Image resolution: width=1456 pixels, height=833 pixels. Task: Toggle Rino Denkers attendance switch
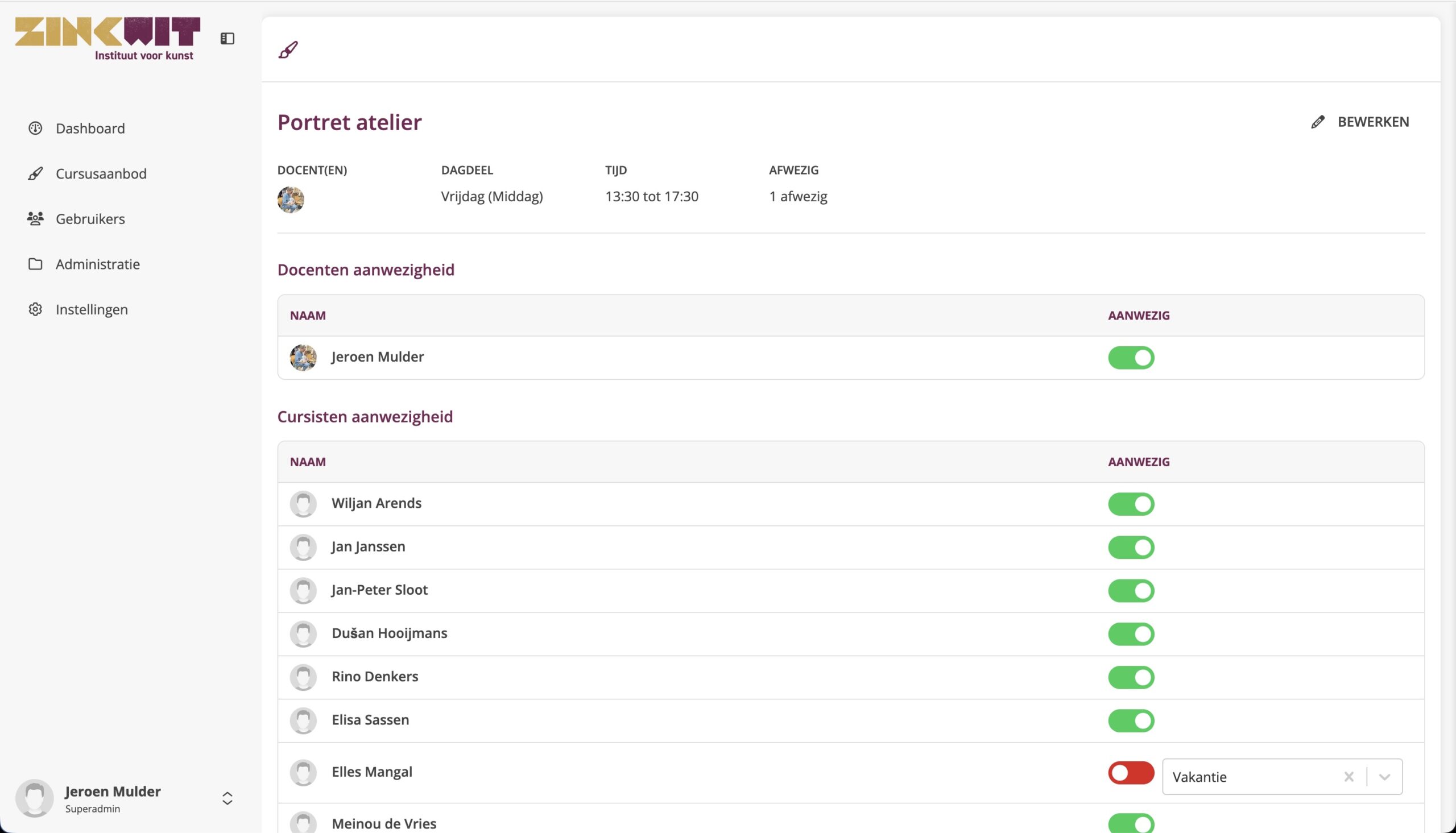point(1131,677)
